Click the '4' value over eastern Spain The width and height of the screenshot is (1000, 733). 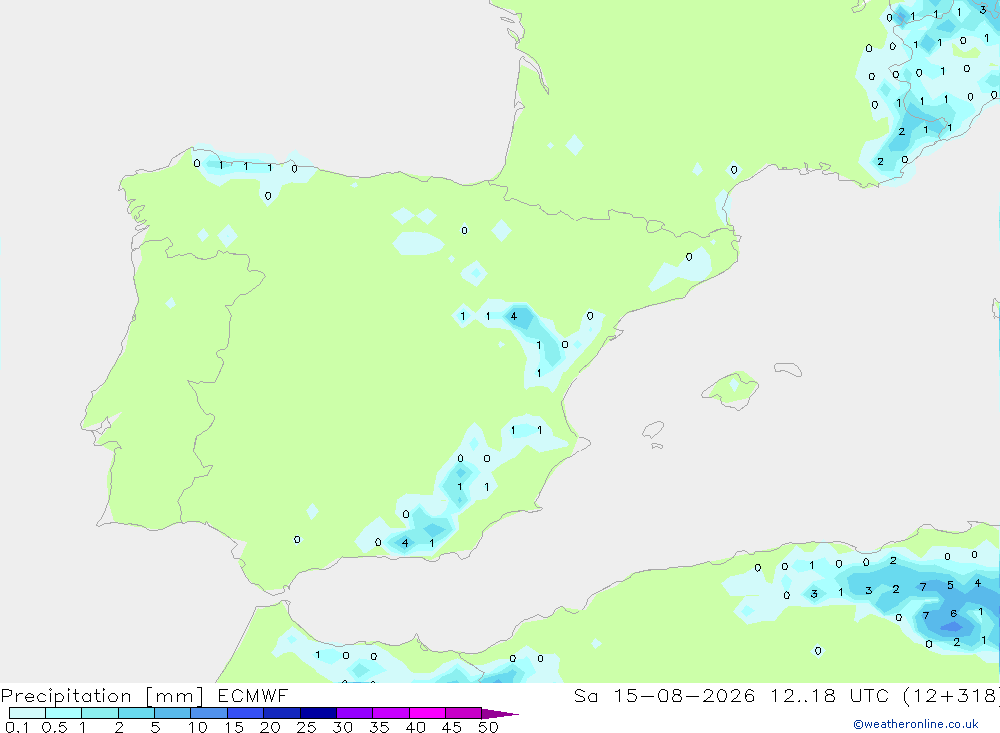pyautogui.click(x=513, y=316)
